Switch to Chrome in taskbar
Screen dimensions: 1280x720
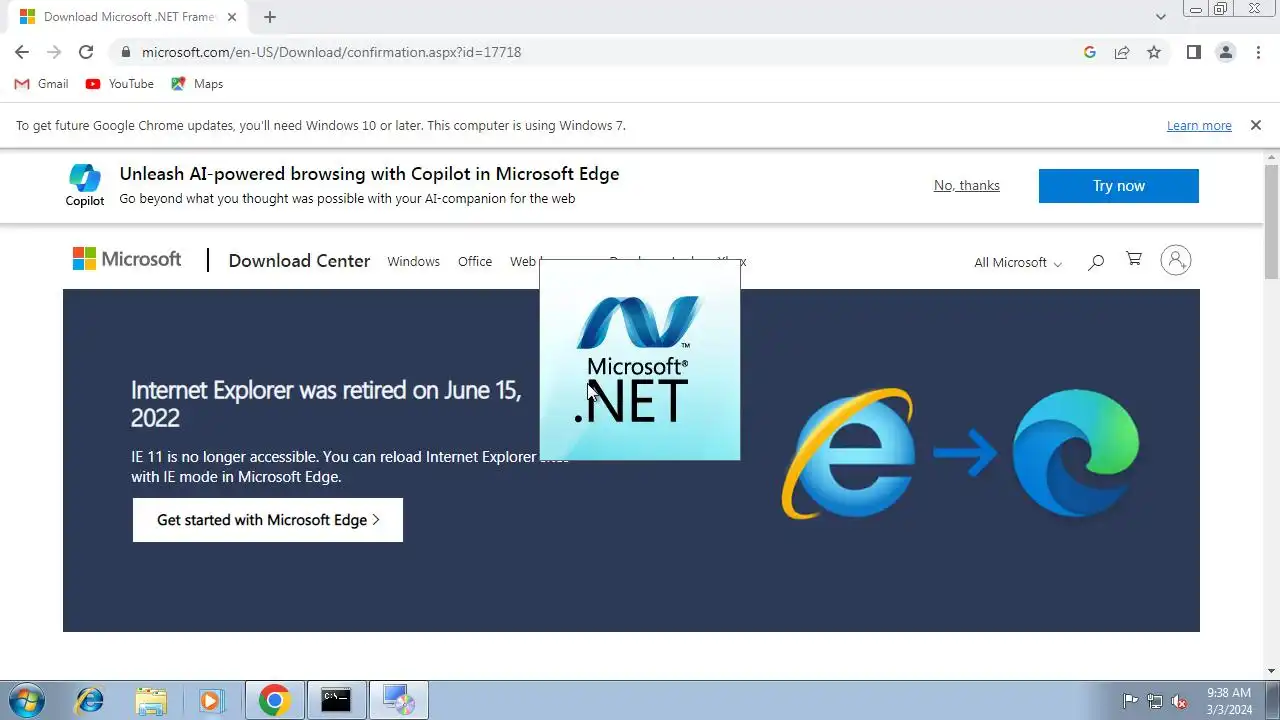pyautogui.click(x=274, y=700)
